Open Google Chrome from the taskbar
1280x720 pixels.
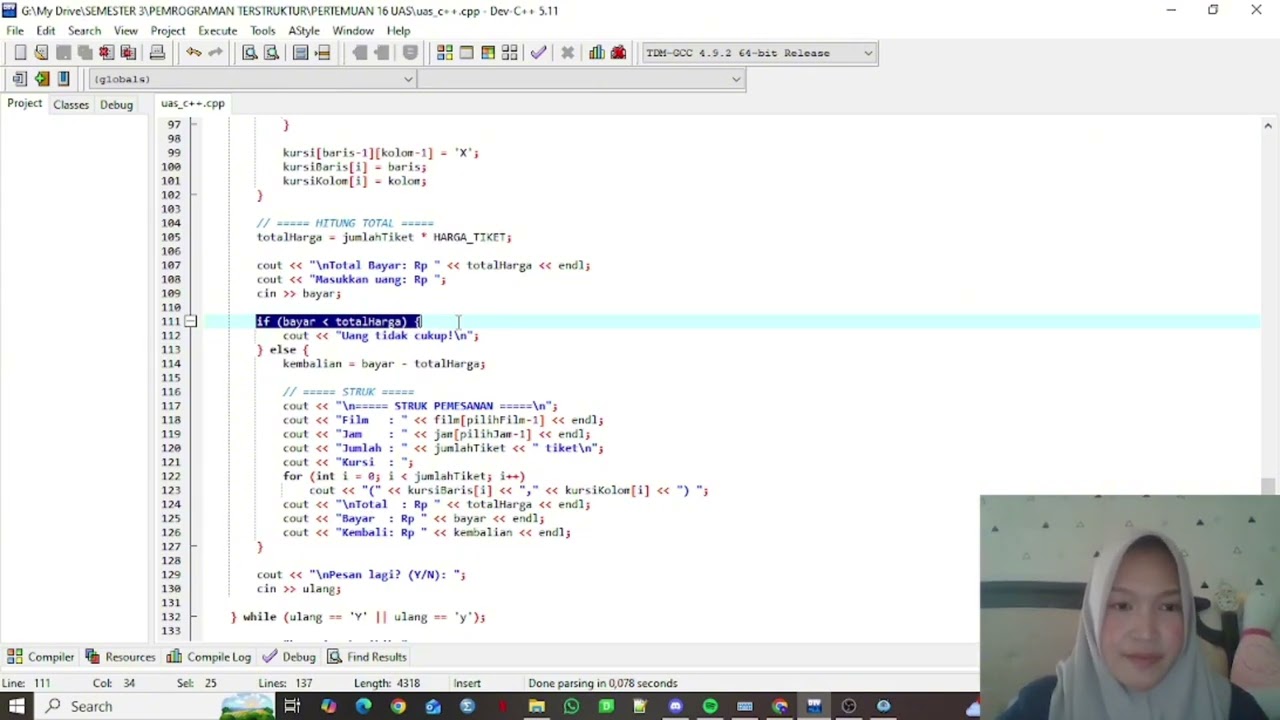click(398, 706)
